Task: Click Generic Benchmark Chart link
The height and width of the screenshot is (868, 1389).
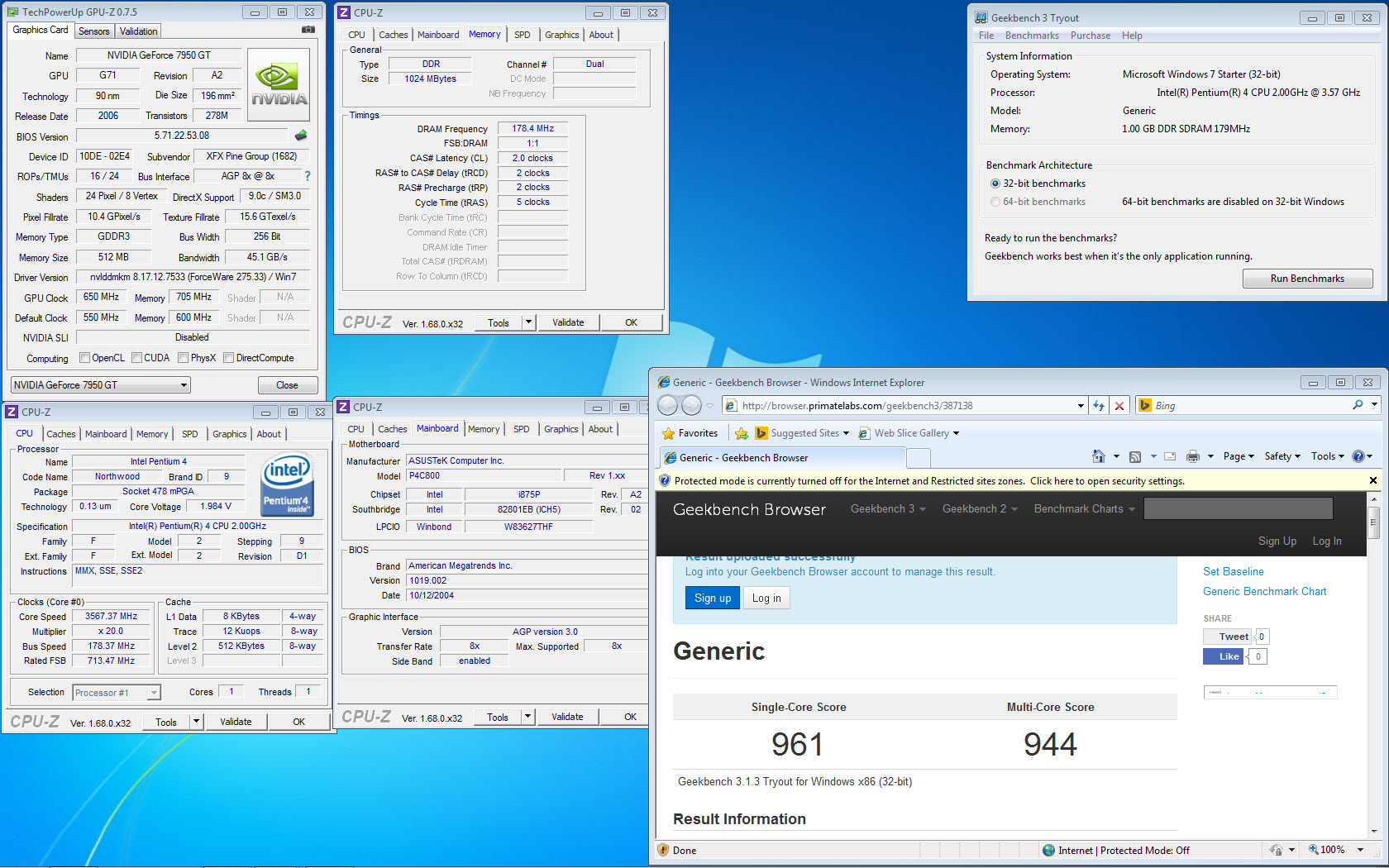Action: tap(1264, 591)
